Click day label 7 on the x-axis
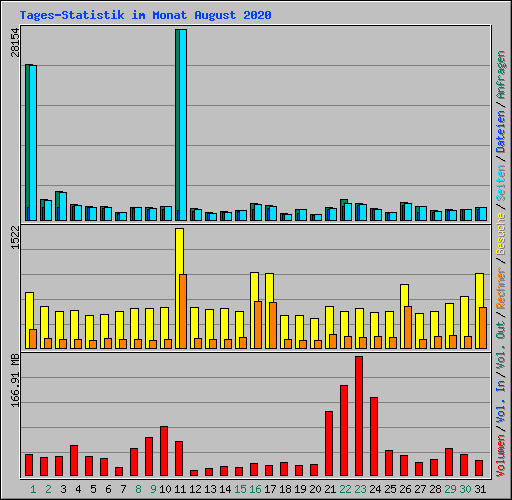This screenshot has width=512, height=500. pos(123,489)
